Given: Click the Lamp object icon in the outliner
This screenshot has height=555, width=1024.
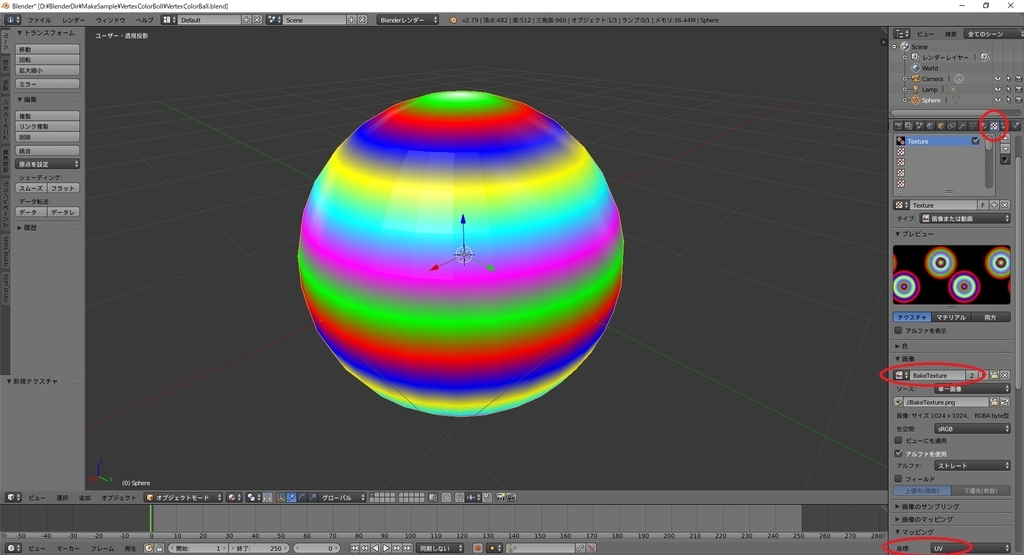Looking at the screenshot, I should tap(916, 89).
